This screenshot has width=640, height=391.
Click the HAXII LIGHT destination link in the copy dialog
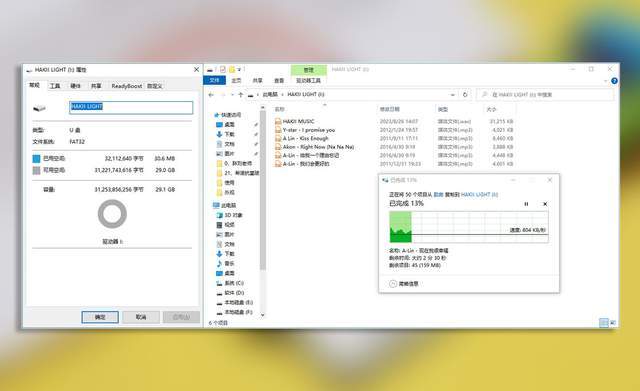click(x=479, y=195)
